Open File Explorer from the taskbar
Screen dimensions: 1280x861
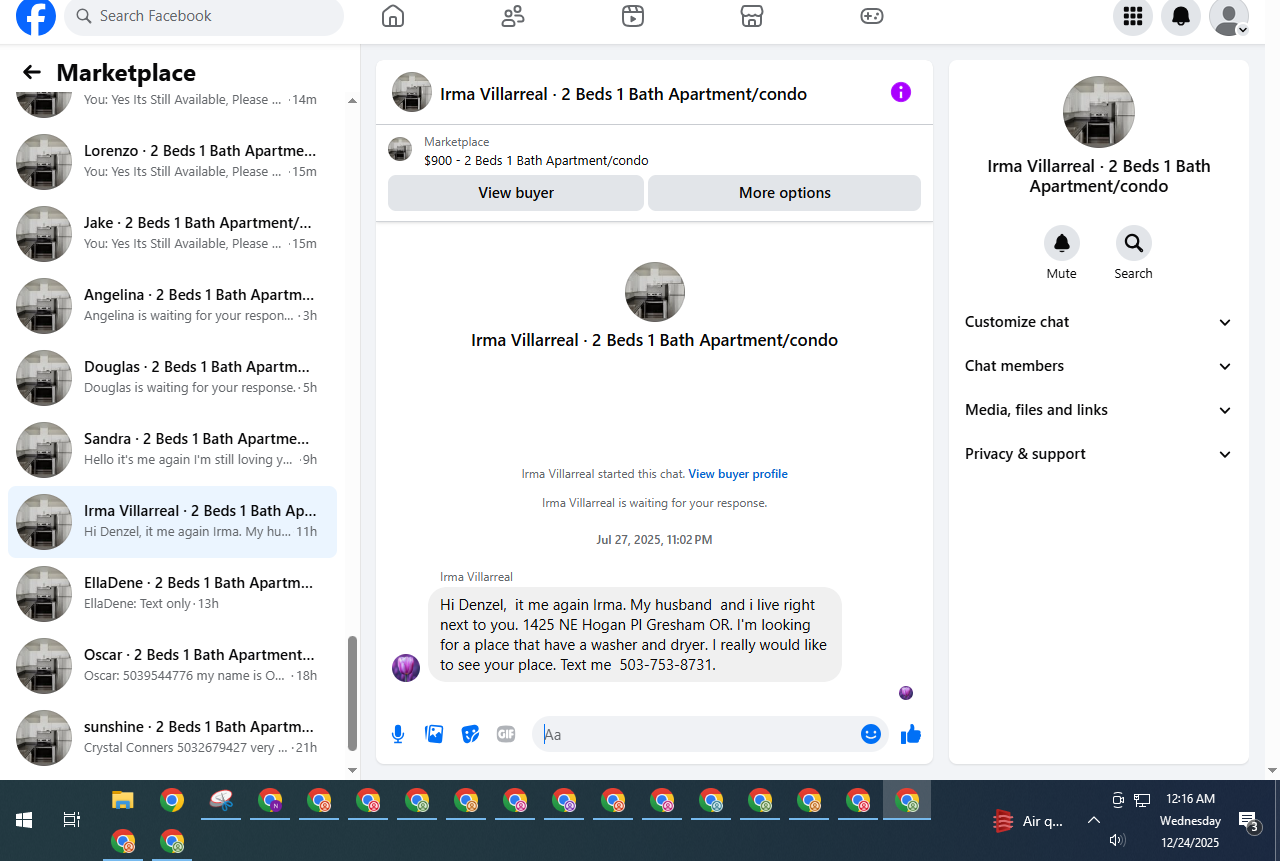pyautogui.click(x=123, y=800)
